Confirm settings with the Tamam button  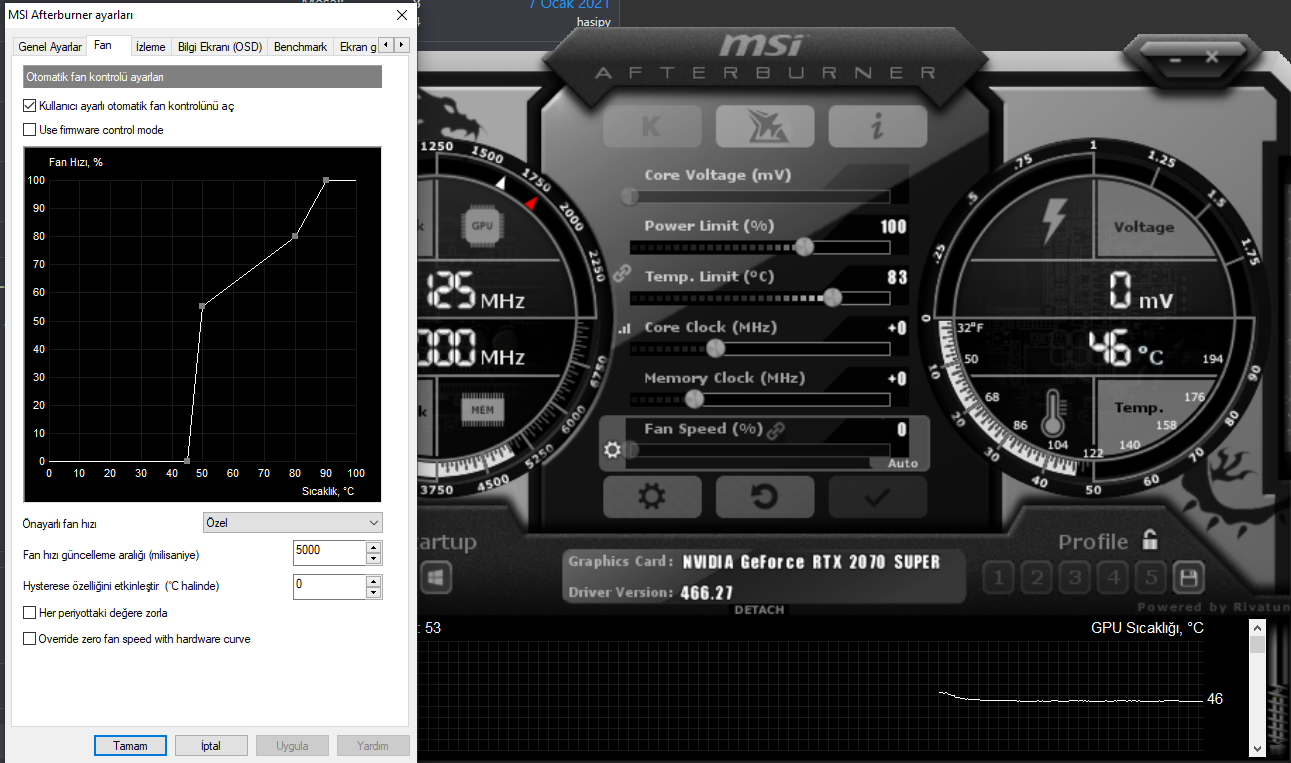[x=130, y=746]
